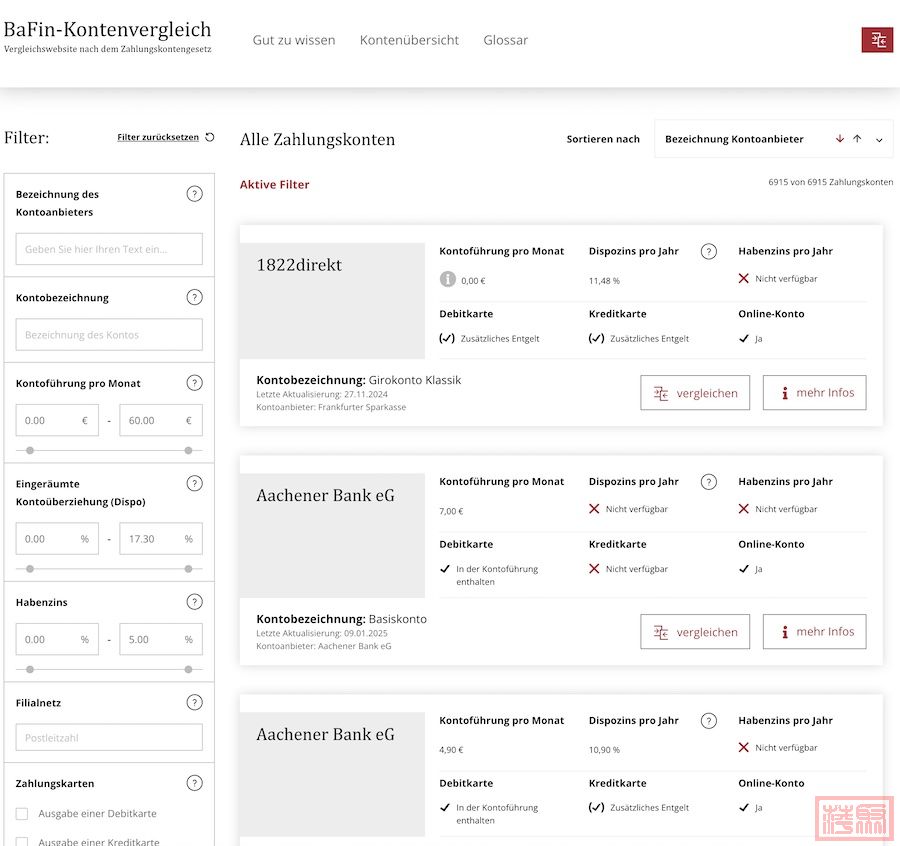
Task: Click Kontoanbieter: Frankfurter Sparkasse text
Action: click(x=331, y=407)
